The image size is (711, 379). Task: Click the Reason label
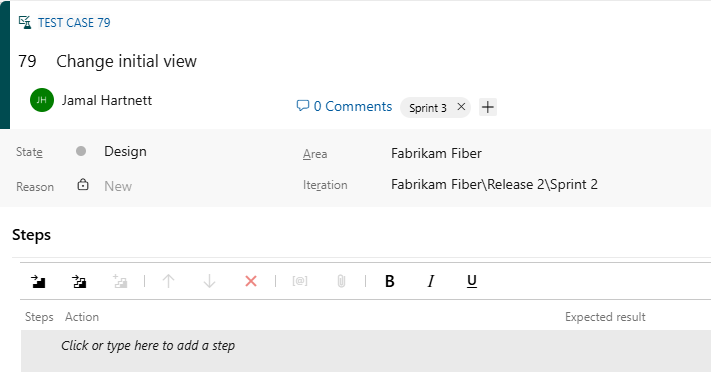coord(35,187)
